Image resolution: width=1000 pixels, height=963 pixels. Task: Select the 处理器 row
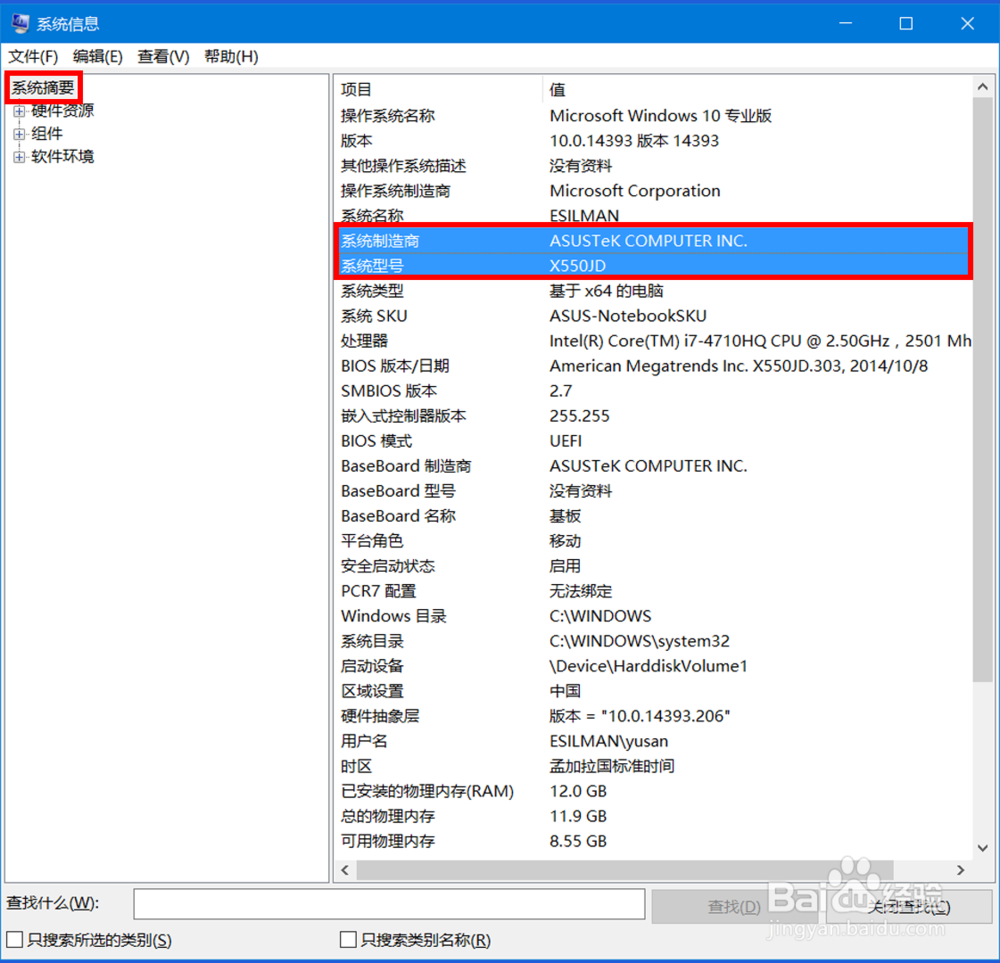[654, 341]
